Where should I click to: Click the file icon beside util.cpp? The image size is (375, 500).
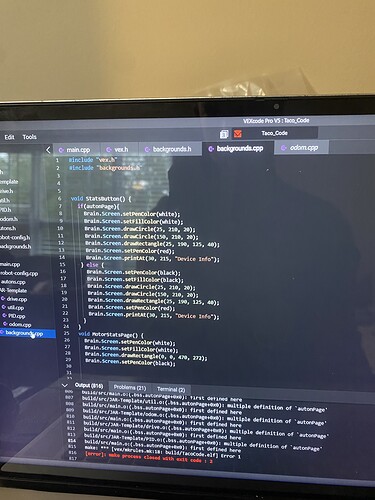click(x=4, y=307)
